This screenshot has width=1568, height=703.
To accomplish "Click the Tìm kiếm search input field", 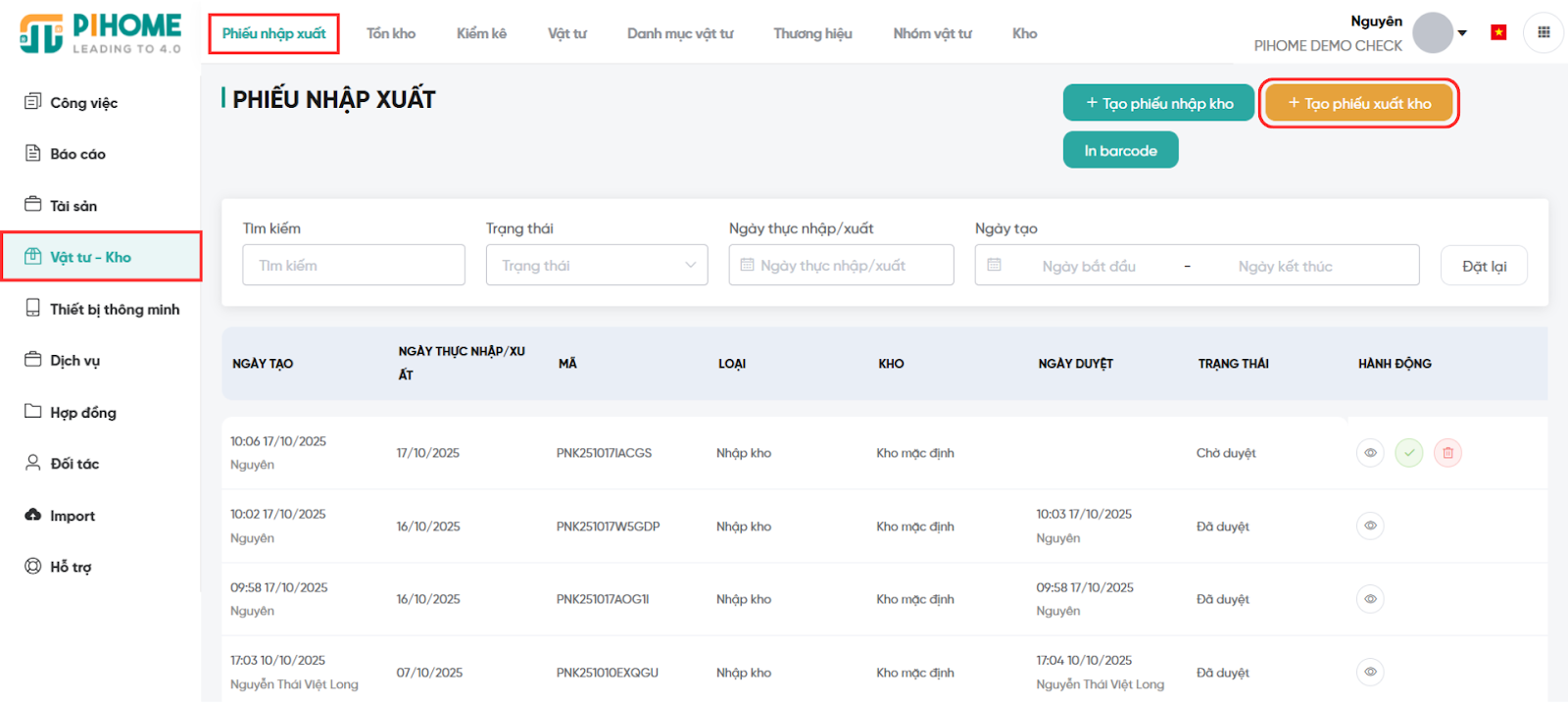I will pos(354,266).
